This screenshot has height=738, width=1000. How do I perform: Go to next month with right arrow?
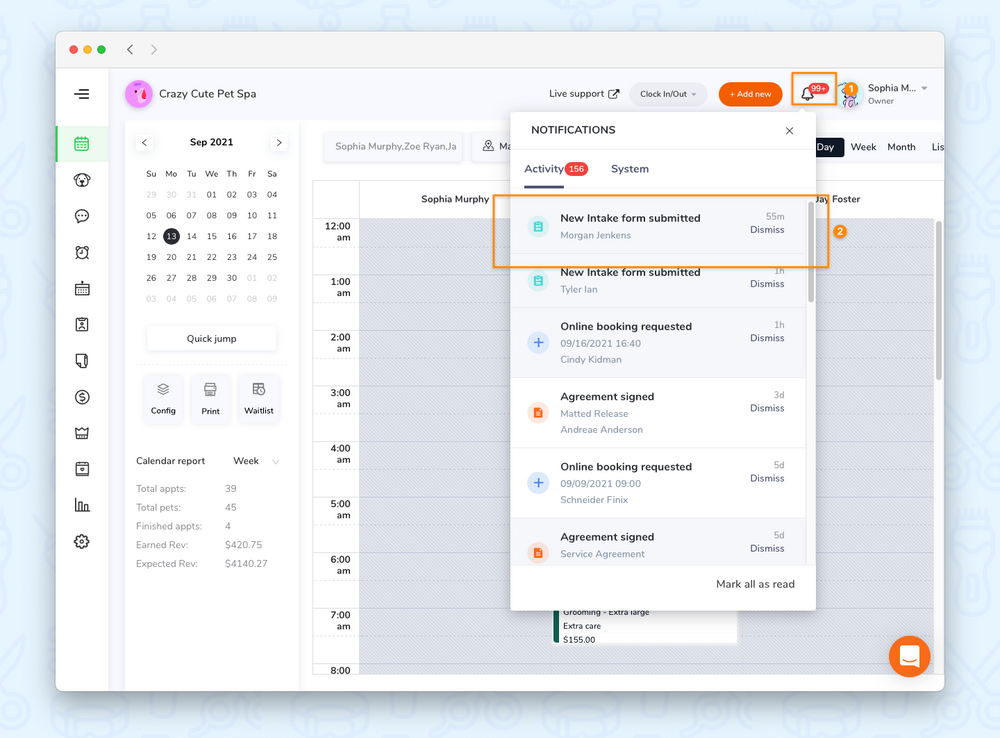coord(279,142)
